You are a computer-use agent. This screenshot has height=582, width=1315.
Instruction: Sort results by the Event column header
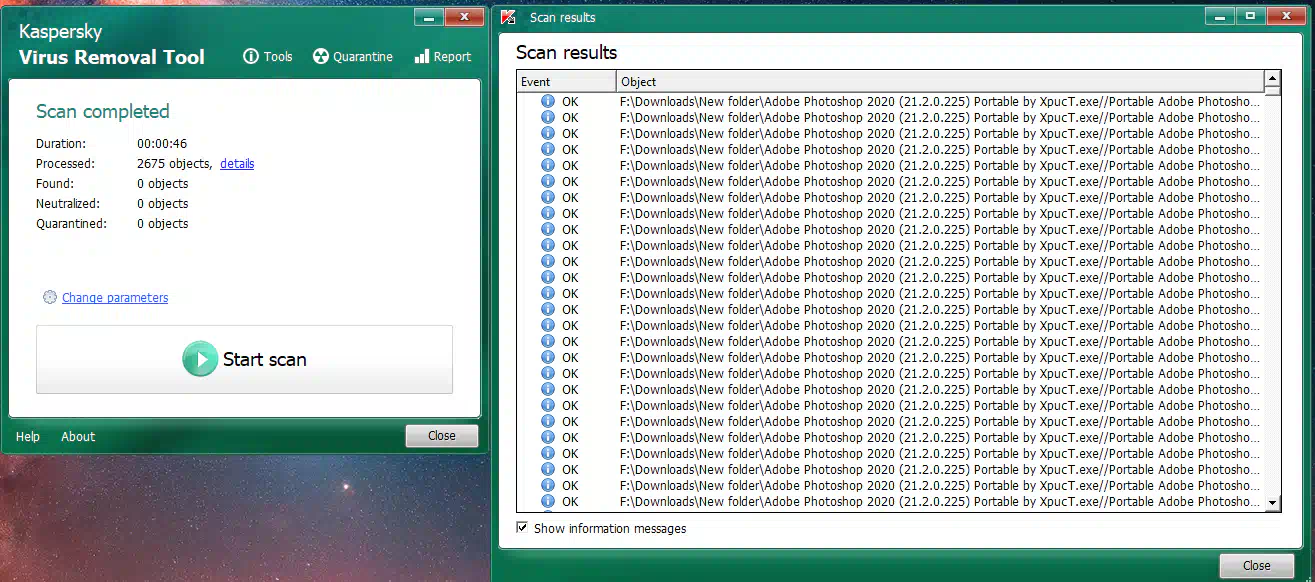click(566, 81)
